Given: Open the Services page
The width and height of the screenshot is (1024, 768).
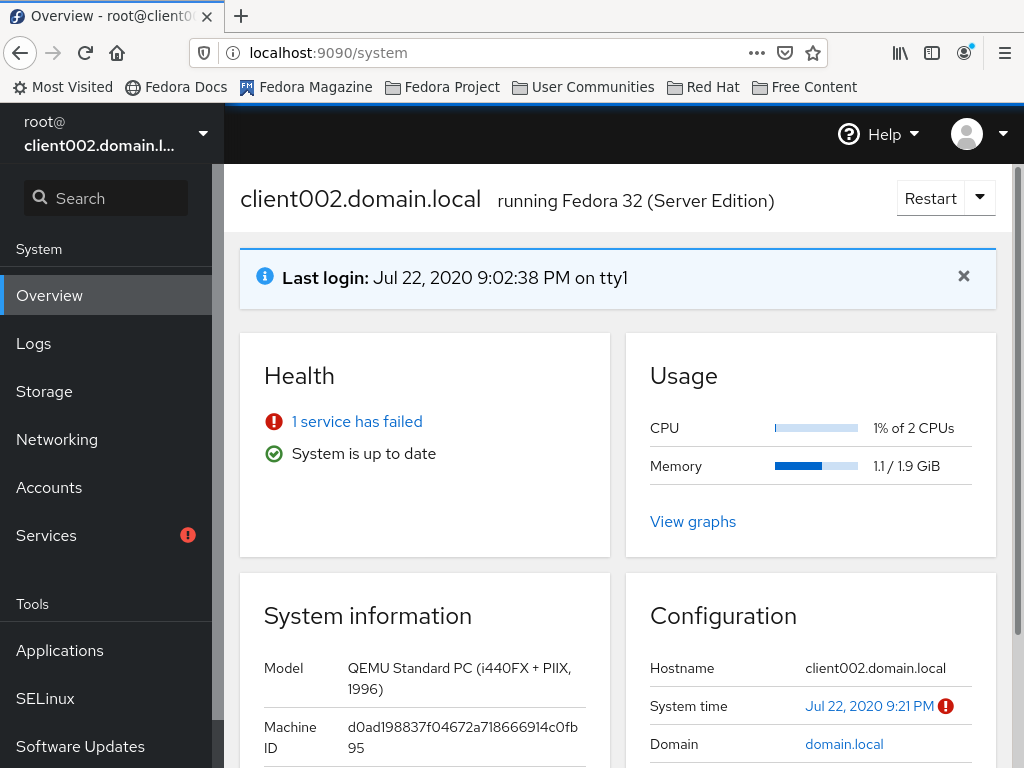Looking at the screenshot, I should (x=106, y=536).
